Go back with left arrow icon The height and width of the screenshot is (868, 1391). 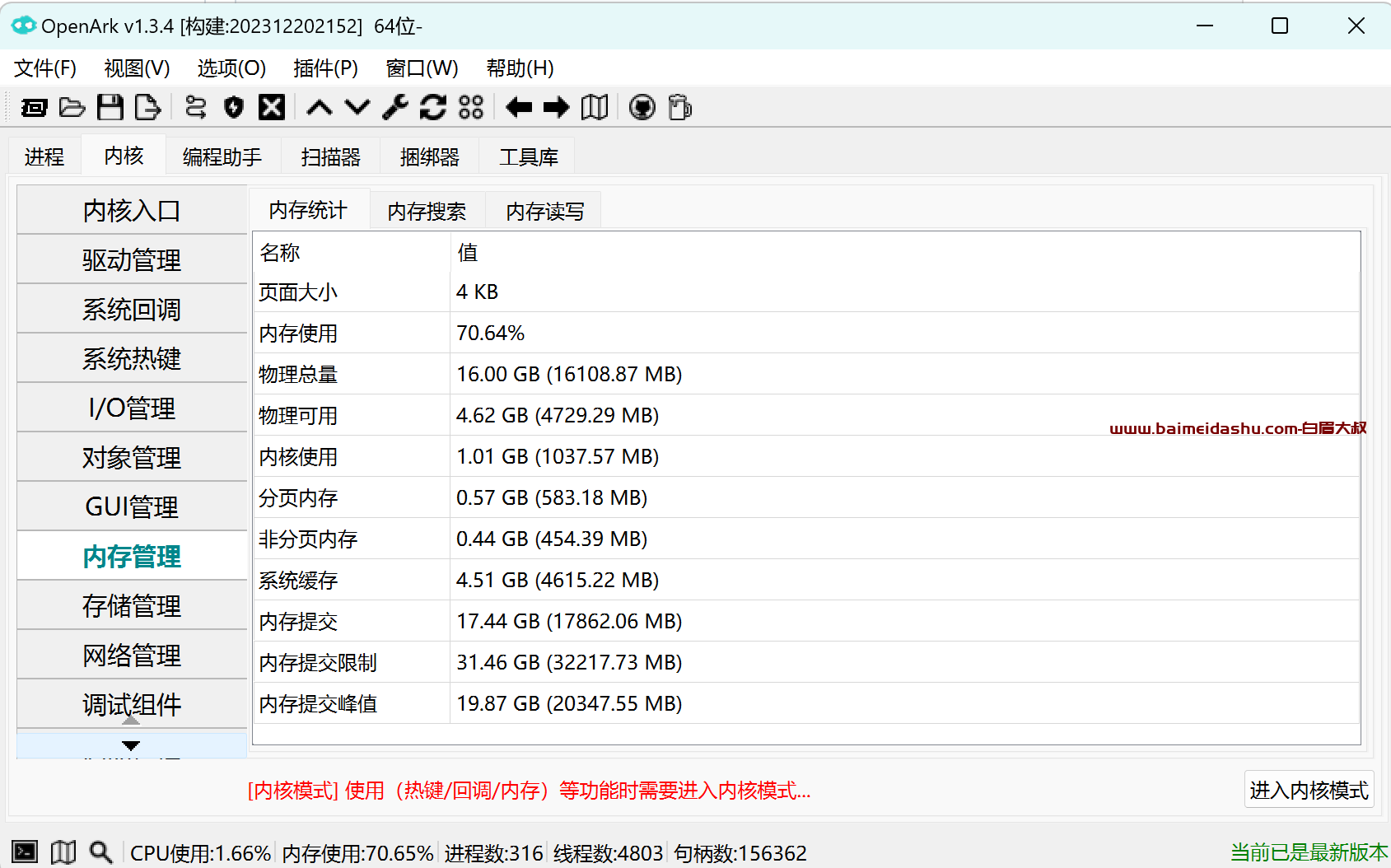coord(519,107)
